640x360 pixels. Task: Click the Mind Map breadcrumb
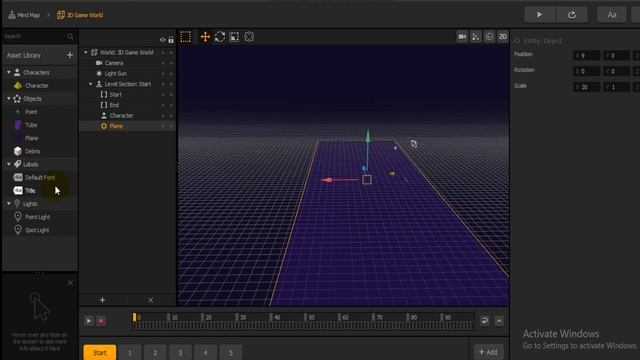point(24,15)
